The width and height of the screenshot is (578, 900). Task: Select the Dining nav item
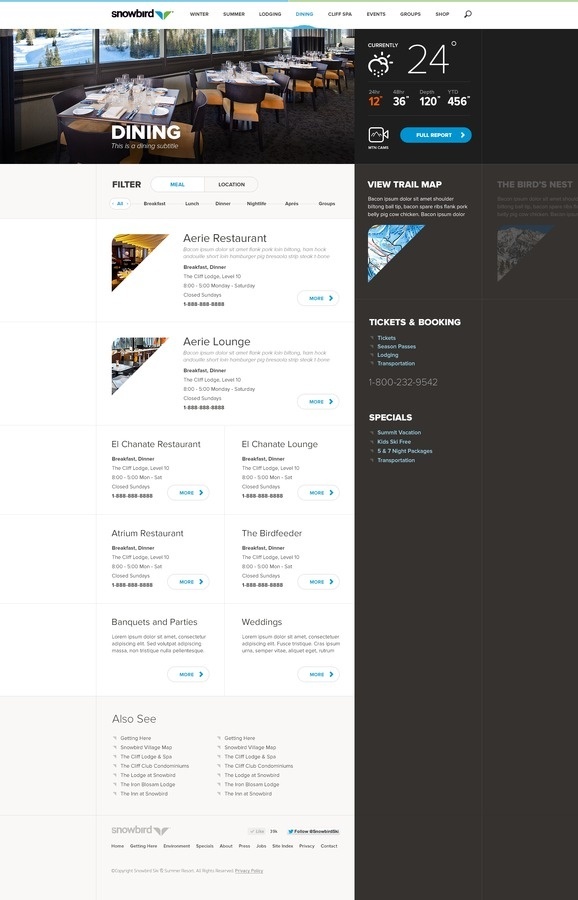coord(304,14)
